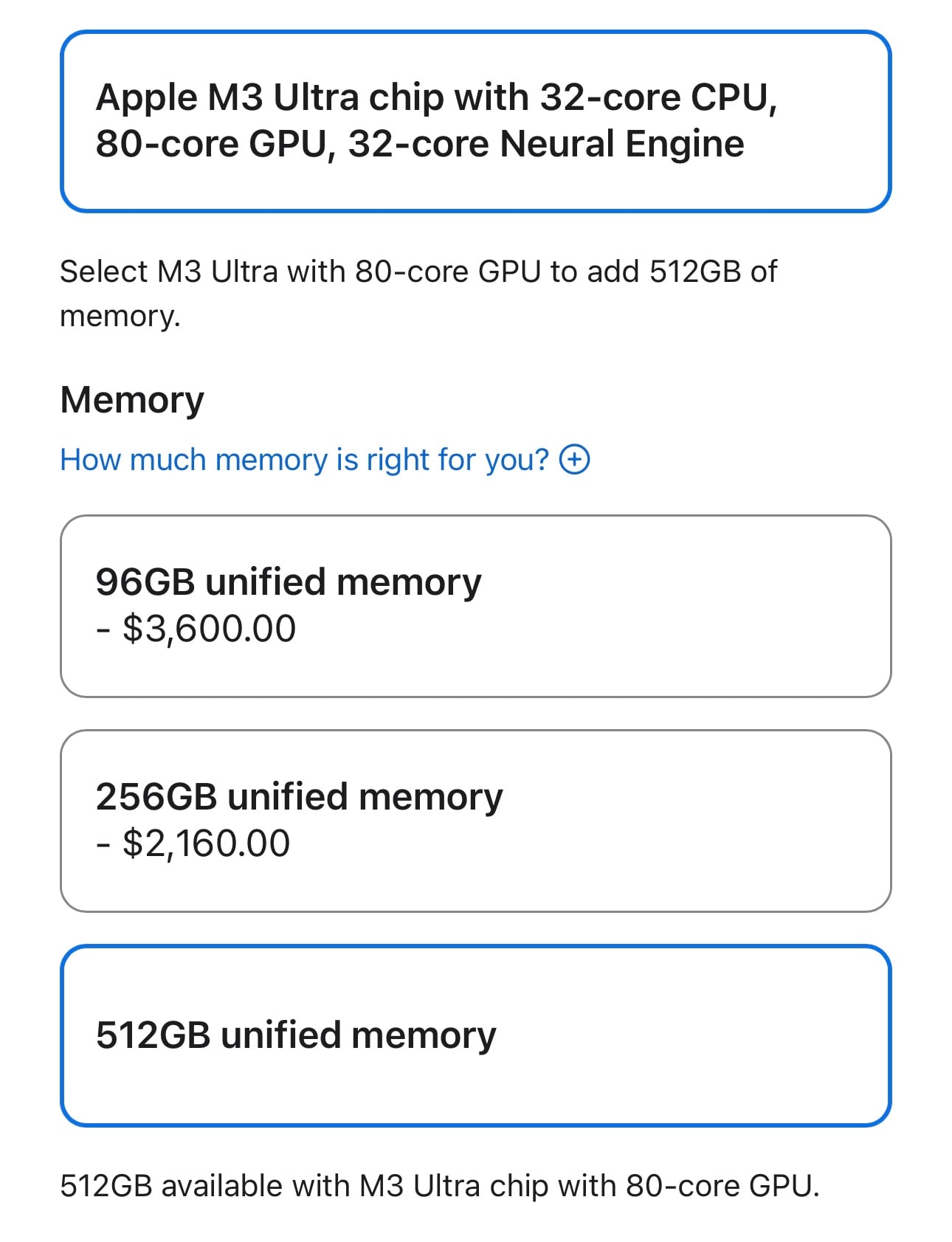Select the 512GB unified memory option
Screen dimensions: 952x1242
coord(476,1035)
